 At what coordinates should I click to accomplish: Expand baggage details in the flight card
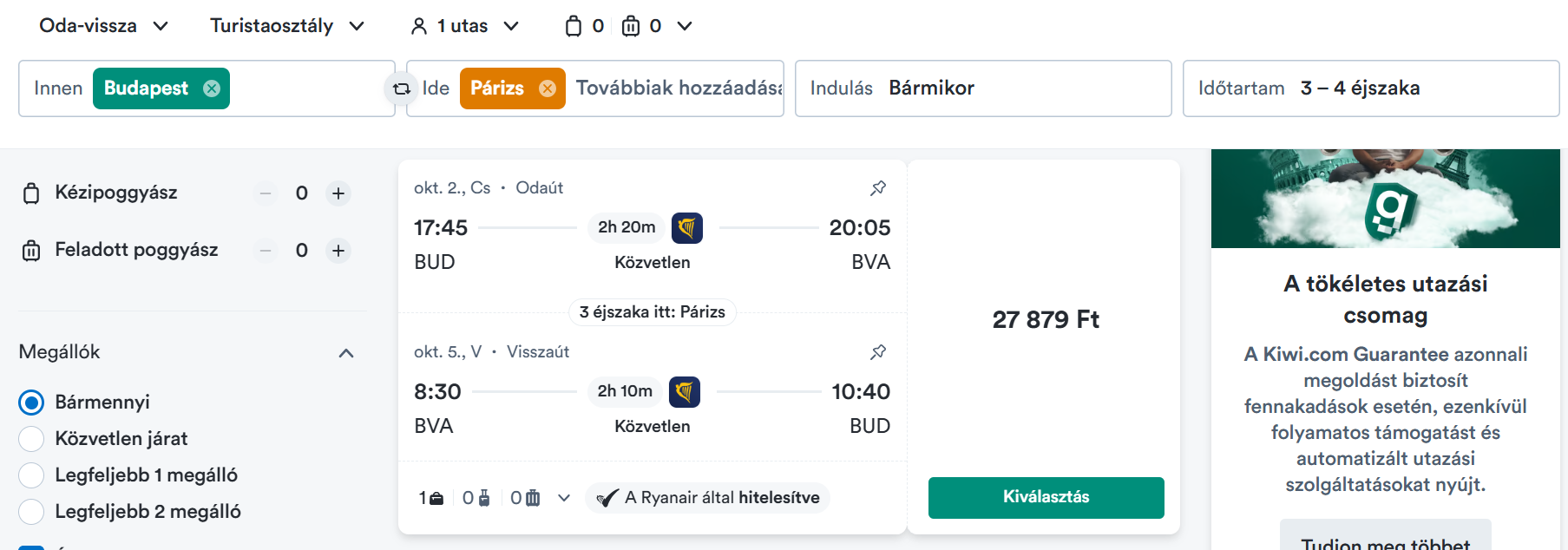tap(564, 498)
